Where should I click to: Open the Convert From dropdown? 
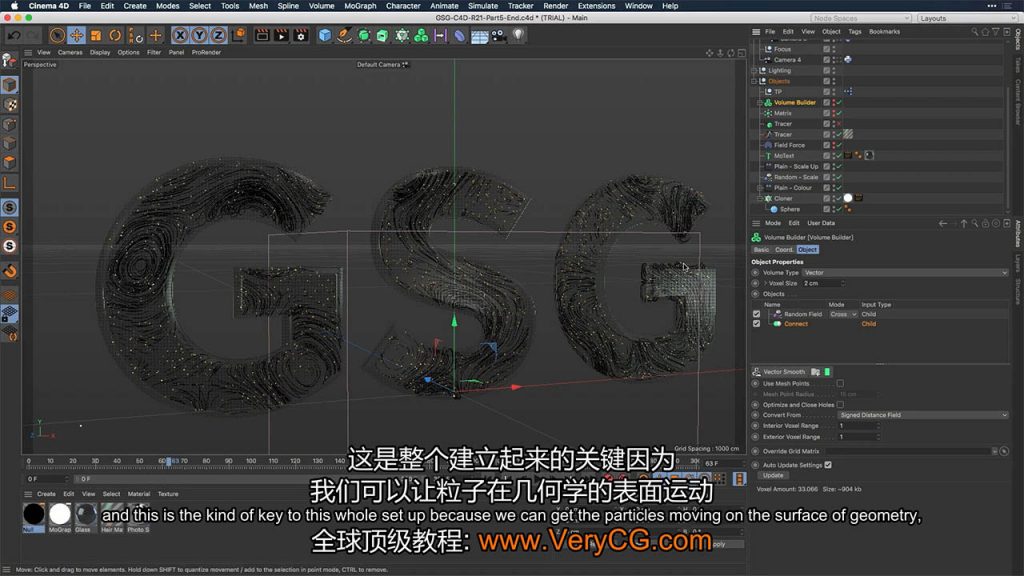923,415
